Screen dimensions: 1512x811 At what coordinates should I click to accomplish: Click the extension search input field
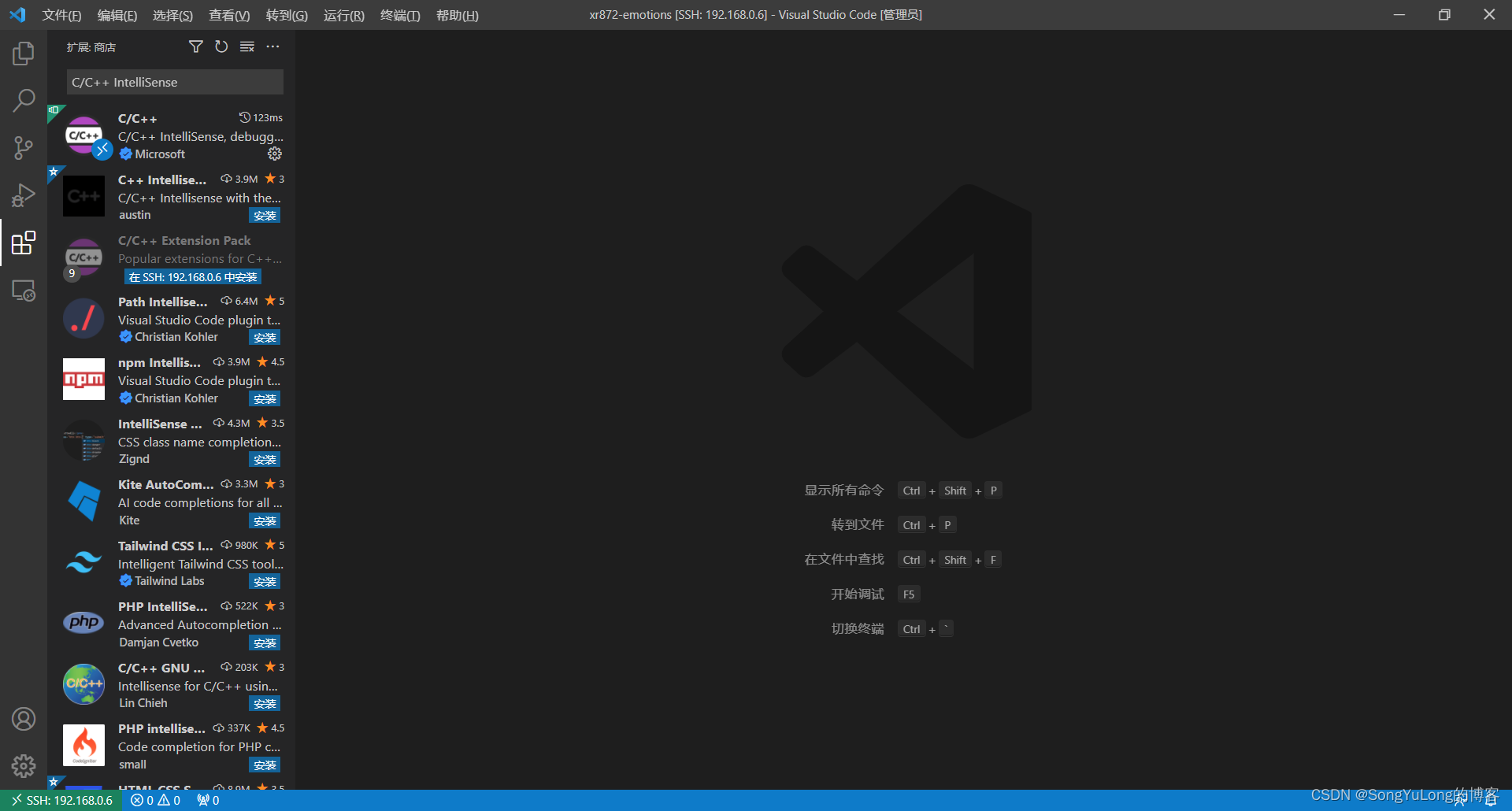[x=175, y=82]
